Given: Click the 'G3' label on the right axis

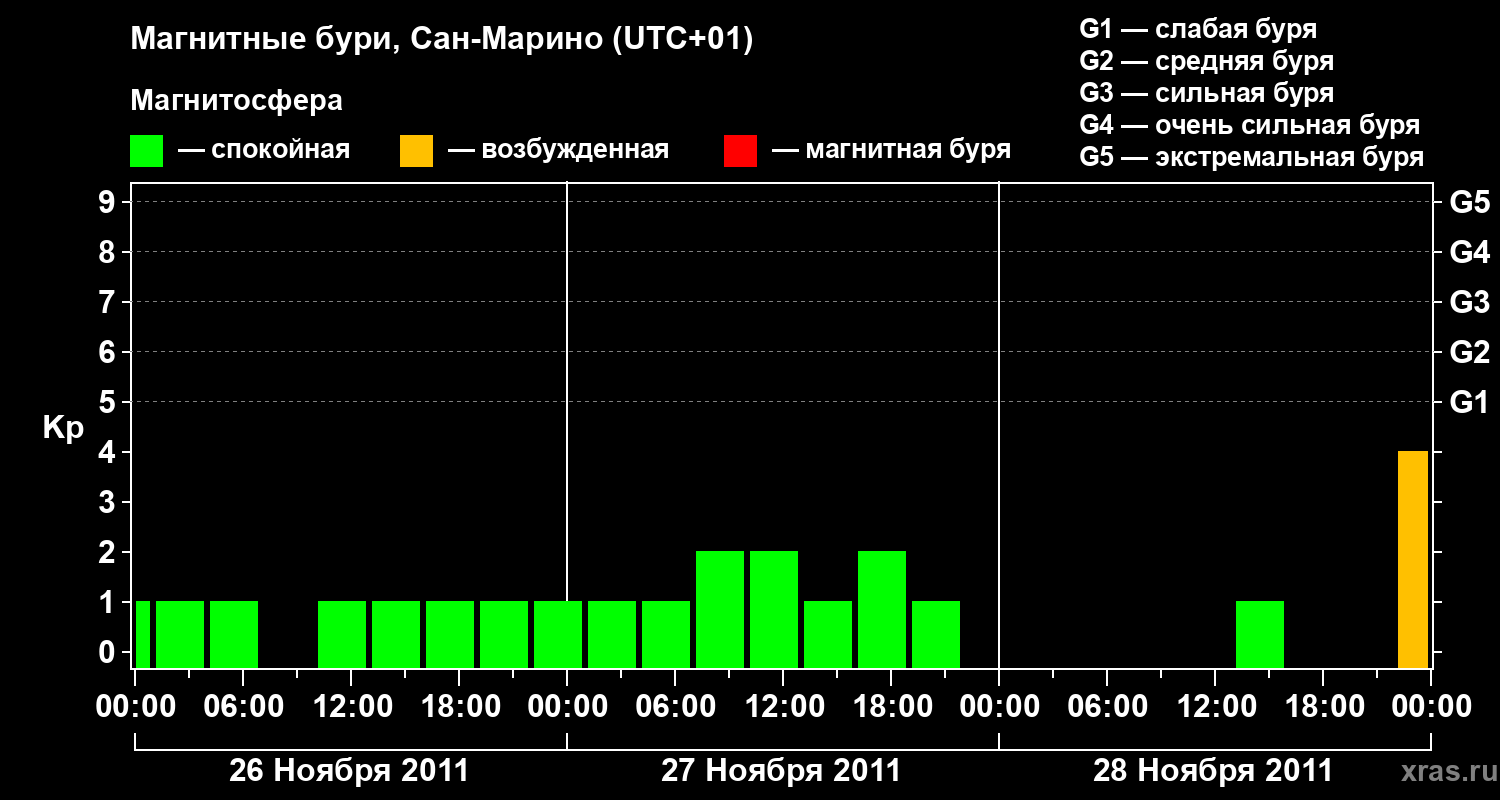Looking at the screenshot, I should [x=1470, y=302].
